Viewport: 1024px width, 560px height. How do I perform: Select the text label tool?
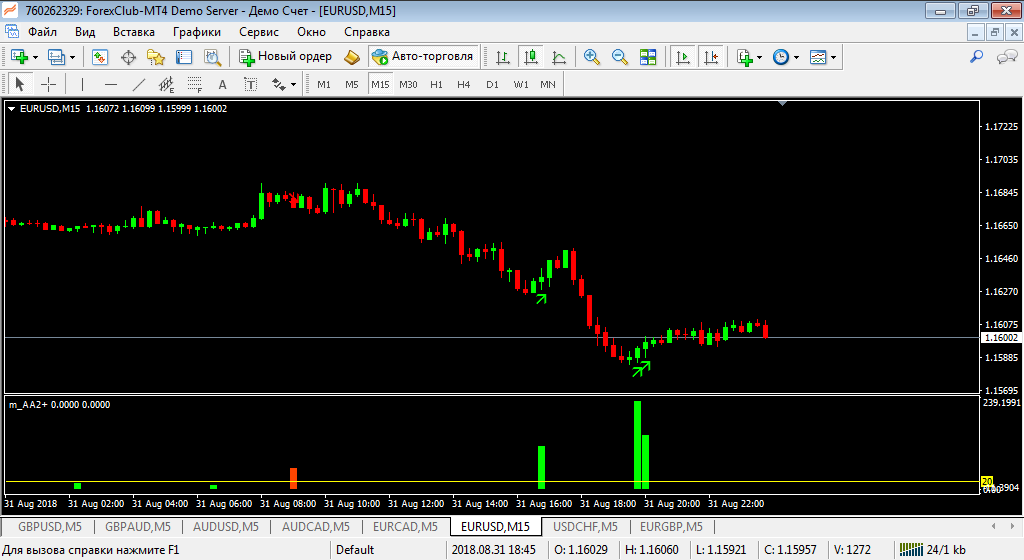click(250, 84)
